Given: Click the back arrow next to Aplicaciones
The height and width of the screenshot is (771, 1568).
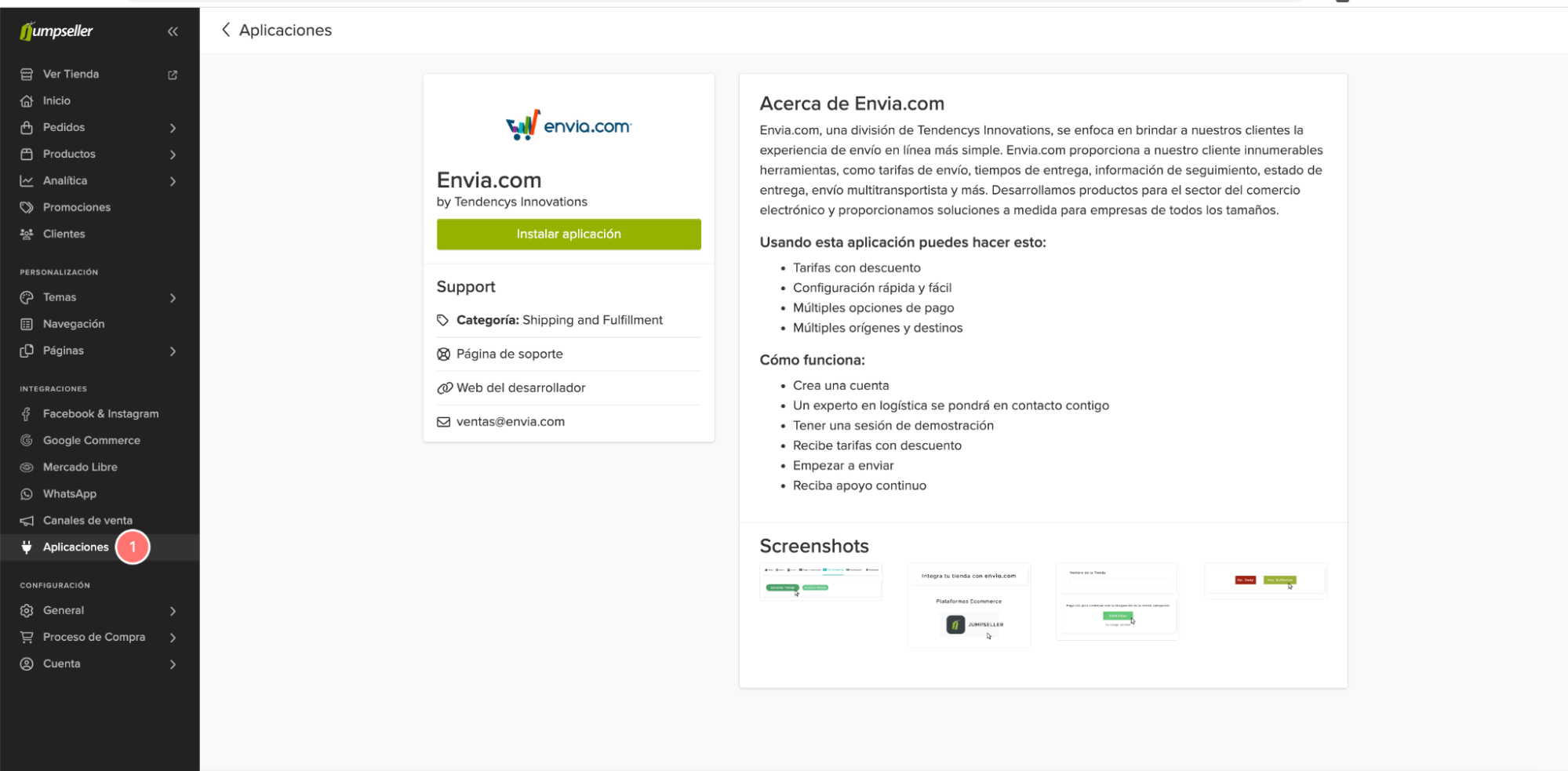Looking at the screenshot, I should coord(226,30).
